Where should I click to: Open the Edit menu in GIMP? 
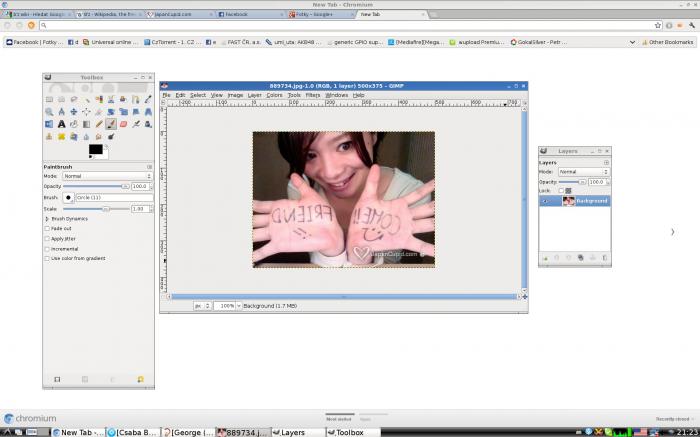point(180,95)
